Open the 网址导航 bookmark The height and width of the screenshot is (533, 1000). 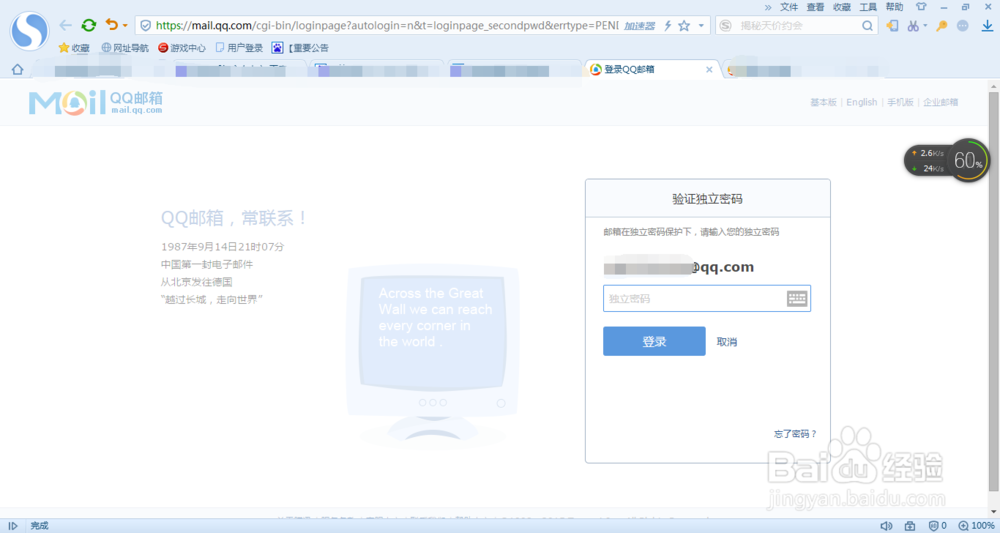(125, 48)
